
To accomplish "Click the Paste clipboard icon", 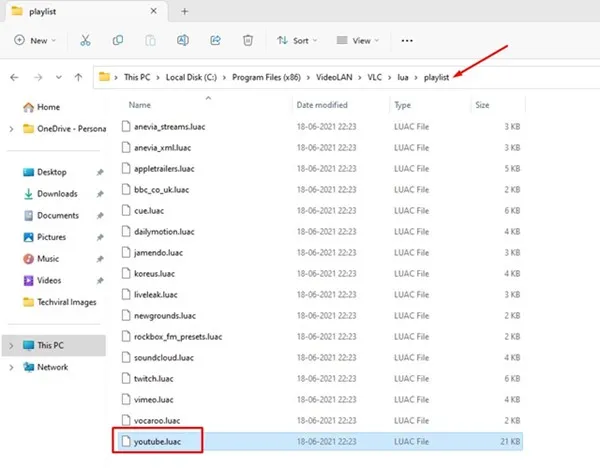I will point(150,40).
